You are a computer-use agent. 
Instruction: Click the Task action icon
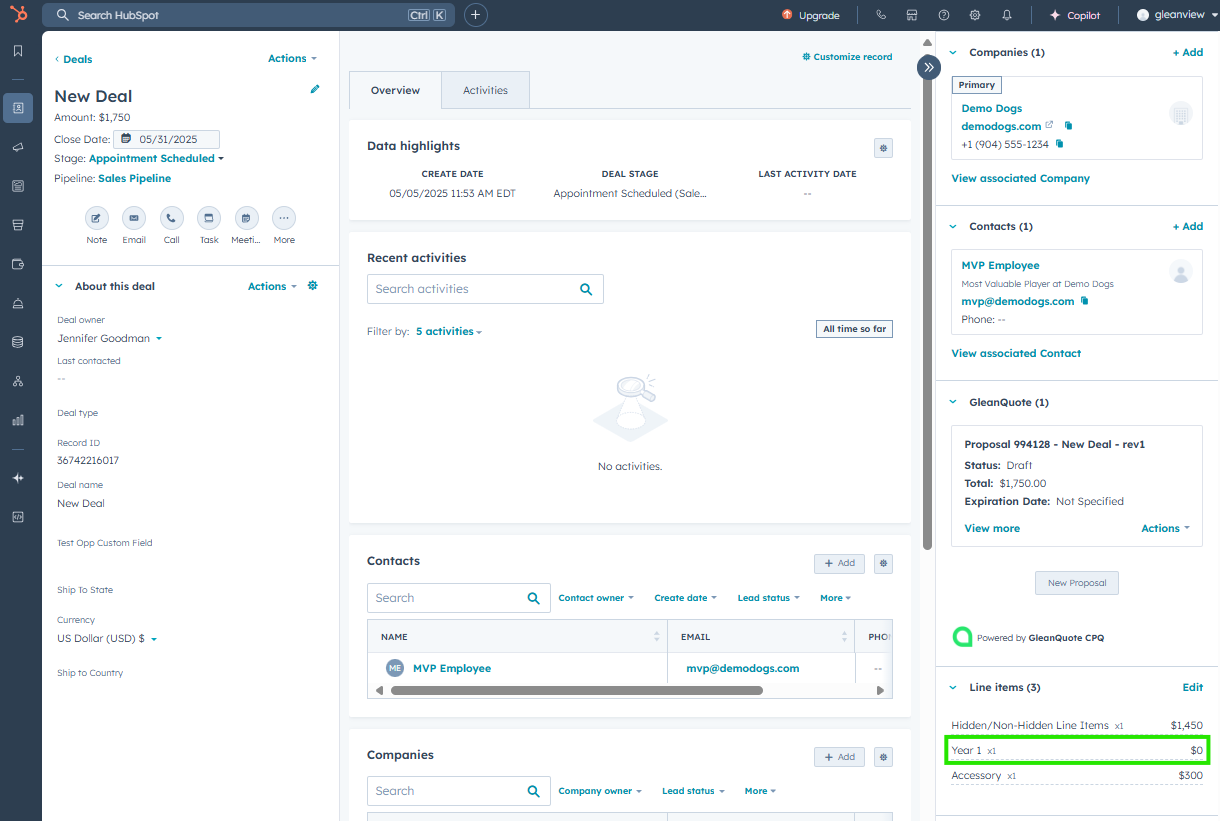[209, 218]
